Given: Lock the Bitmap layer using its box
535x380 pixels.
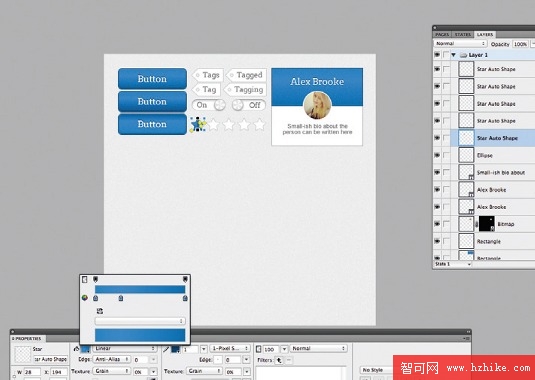Looking at the screenshot, I should (x=446, y=224).
